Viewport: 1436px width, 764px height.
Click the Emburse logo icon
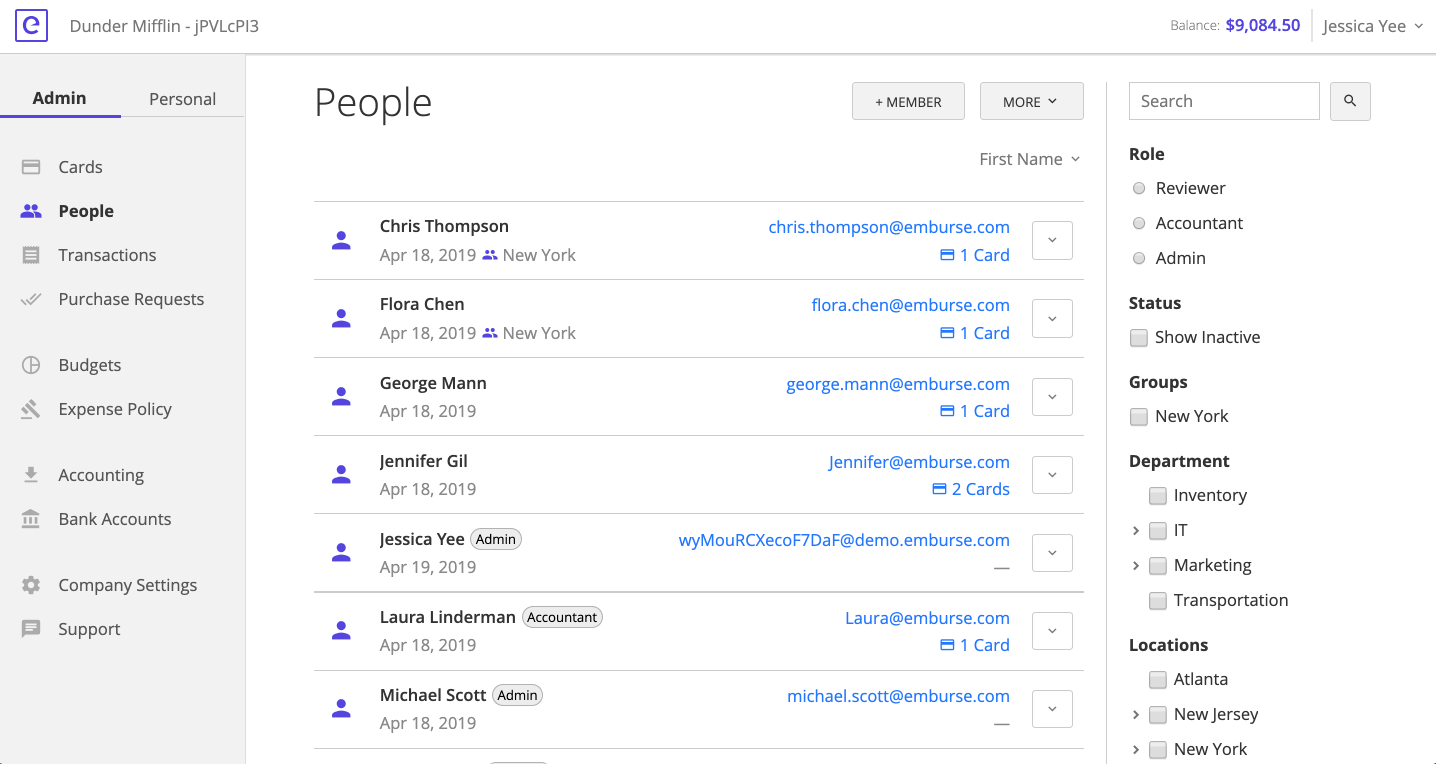tap(31, 26)
